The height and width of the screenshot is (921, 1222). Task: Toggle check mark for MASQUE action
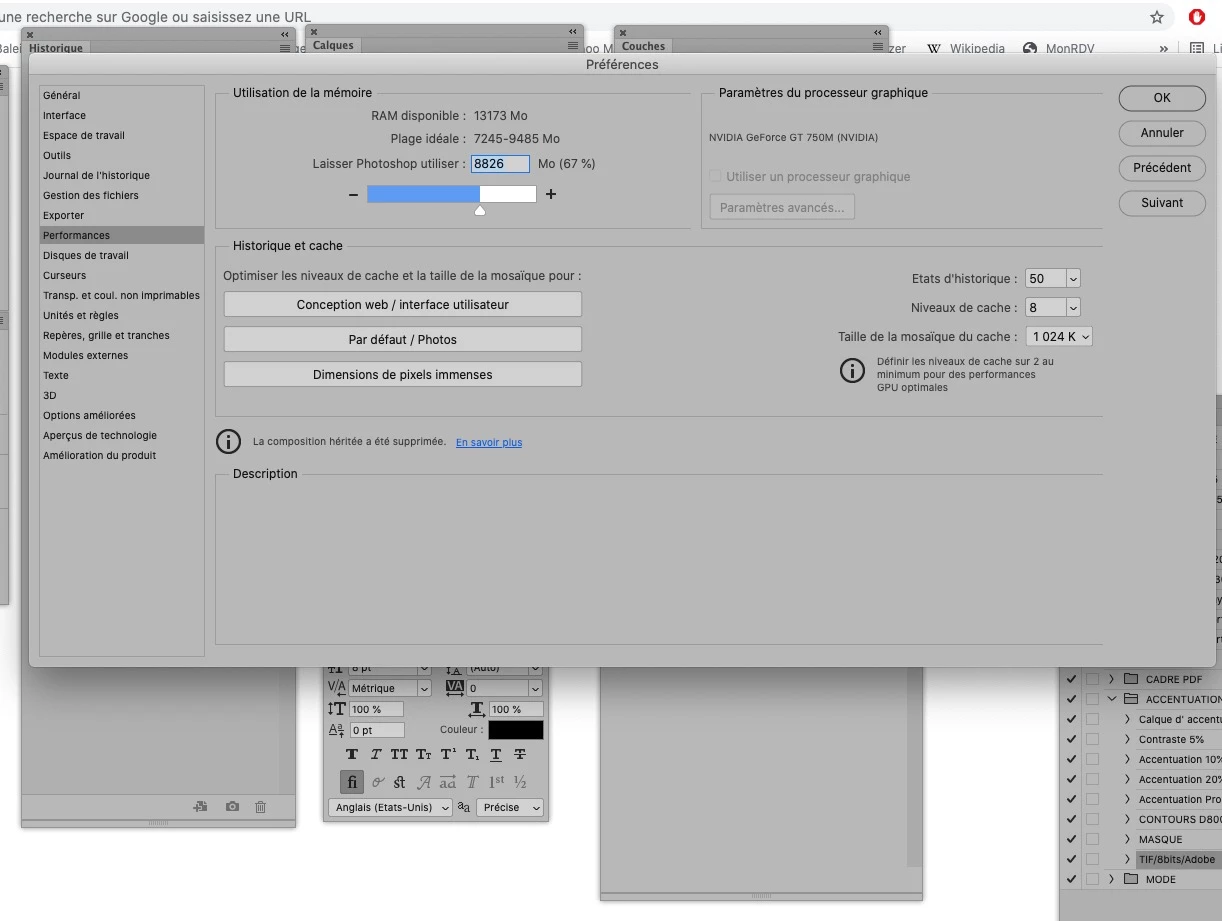(x=1072, y=839)
